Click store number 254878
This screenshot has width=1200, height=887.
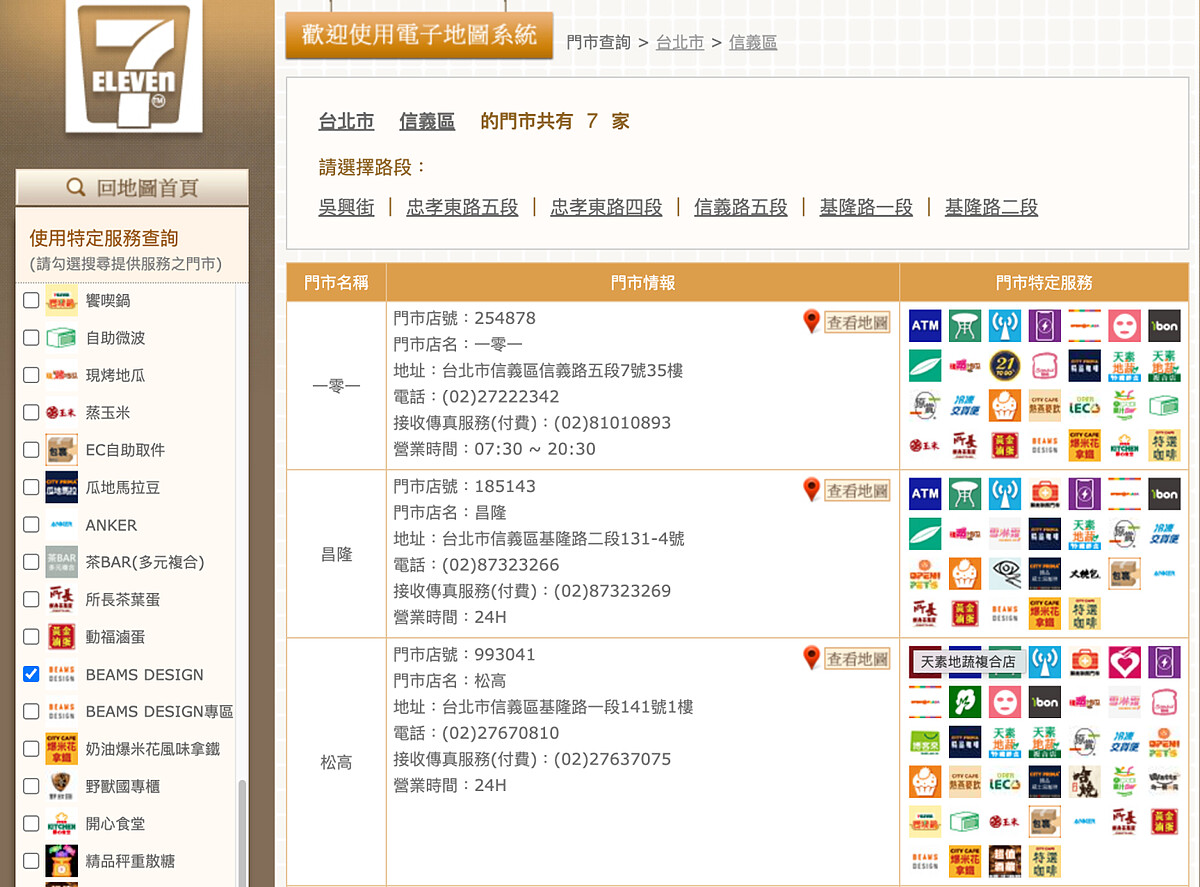point(505,318)
